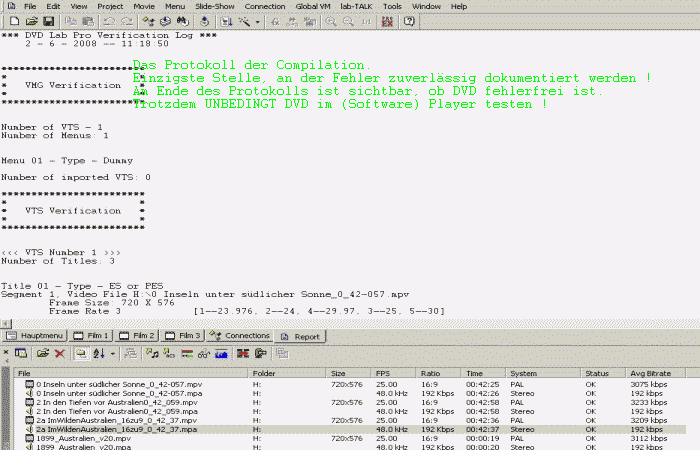Viewport: 700px width, 450px height.
Task: Select the Film 2 tab
Action: click(x=140, y=336)
